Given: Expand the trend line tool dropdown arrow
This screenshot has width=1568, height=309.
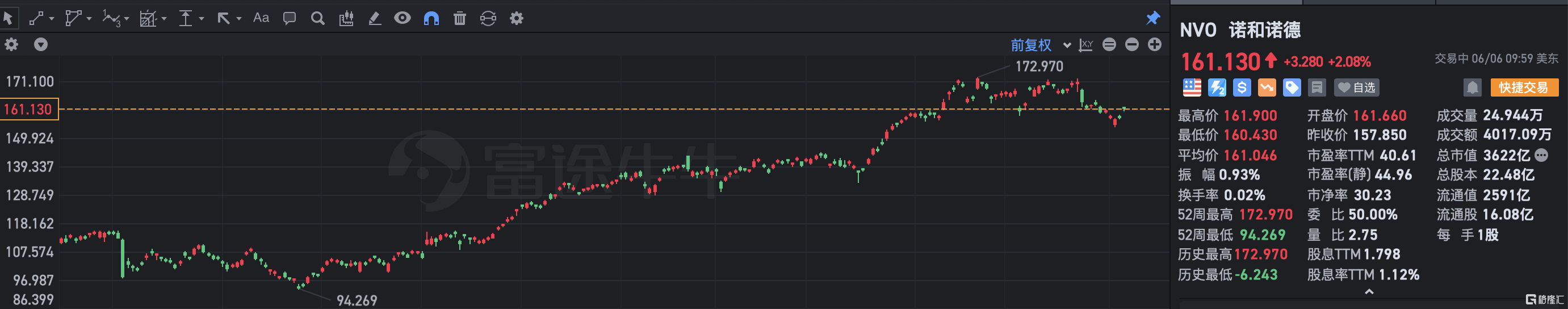Looking at the screenshot, I should pyautogui.click(x=52, y=19).
